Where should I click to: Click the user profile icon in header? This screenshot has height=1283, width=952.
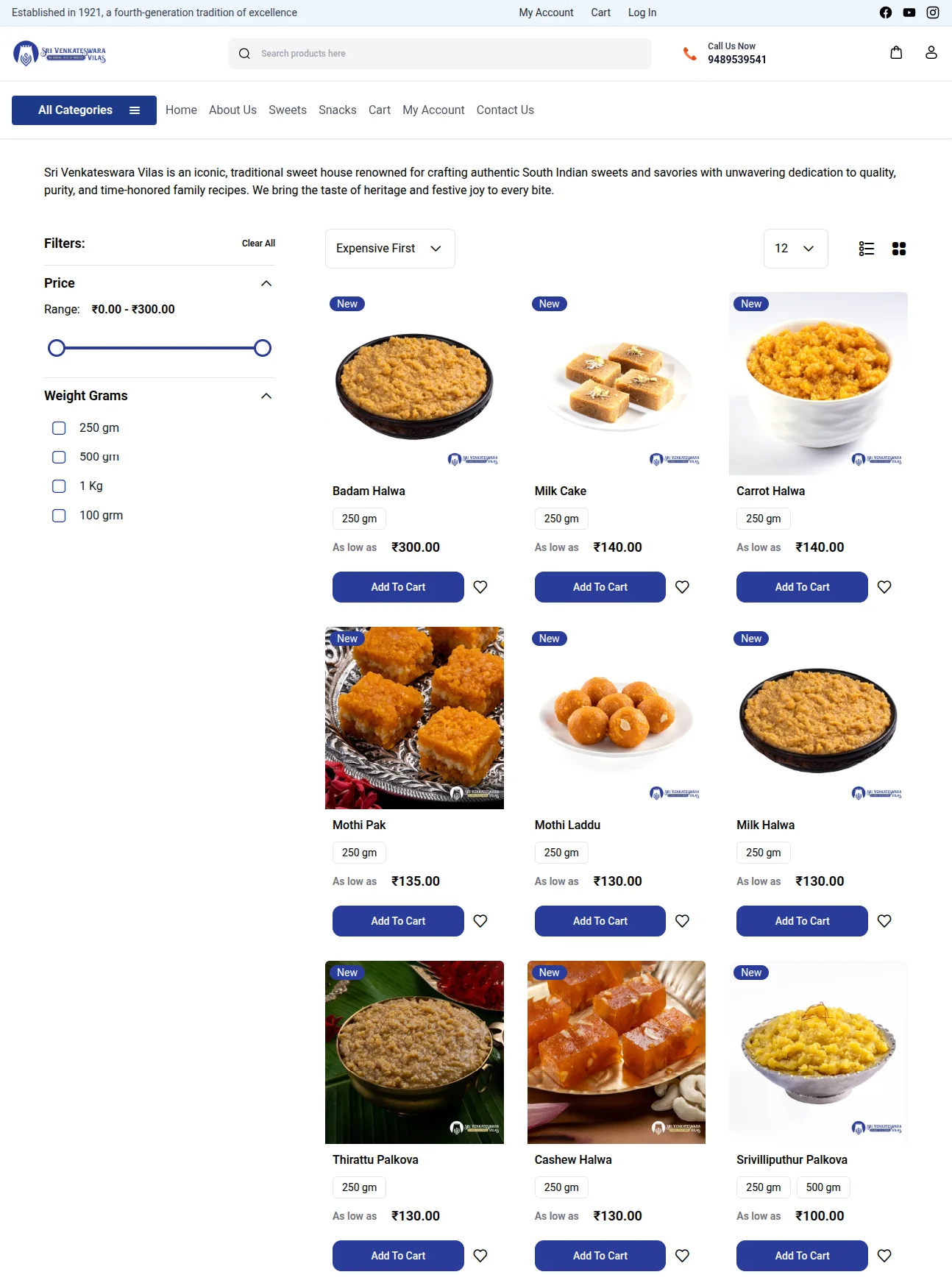(x=931, y=53)
